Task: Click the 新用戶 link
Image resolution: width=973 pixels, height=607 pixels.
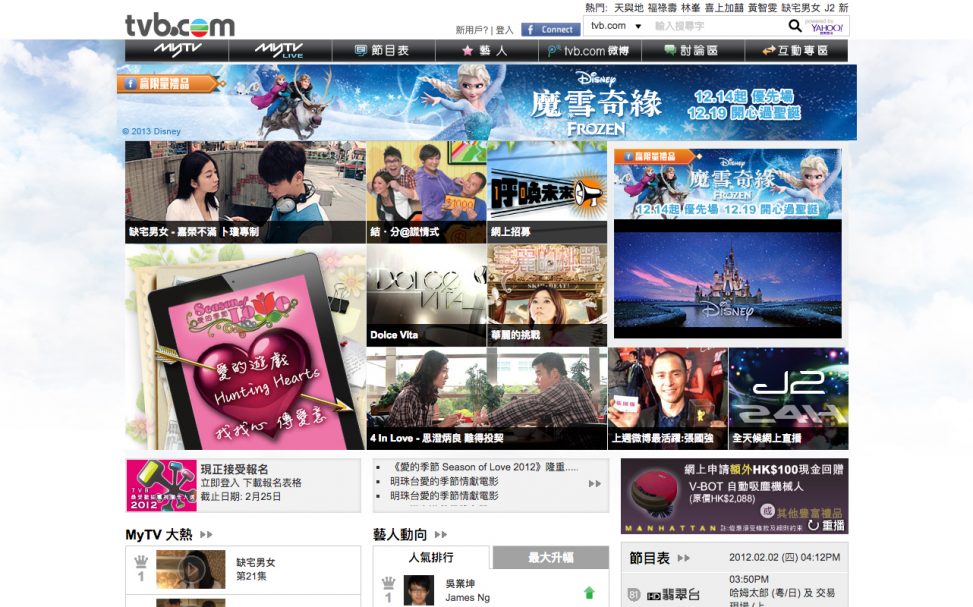Action: [472, 30]
